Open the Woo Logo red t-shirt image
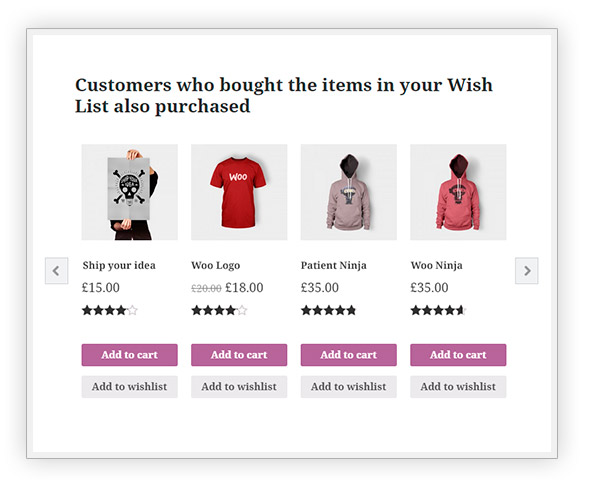 239,192
